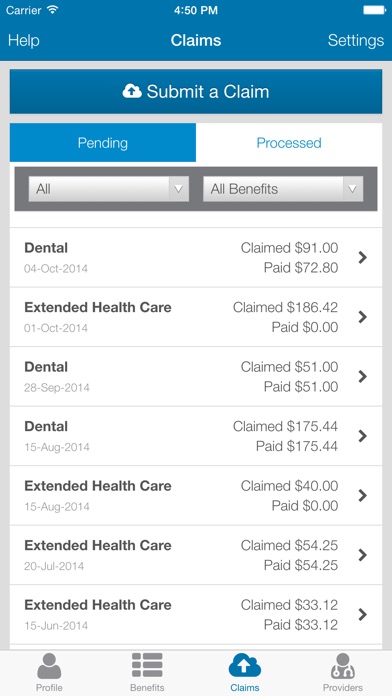Open the Benefits list icon
This screenshot has height=696, width=392.
point(147,665)
